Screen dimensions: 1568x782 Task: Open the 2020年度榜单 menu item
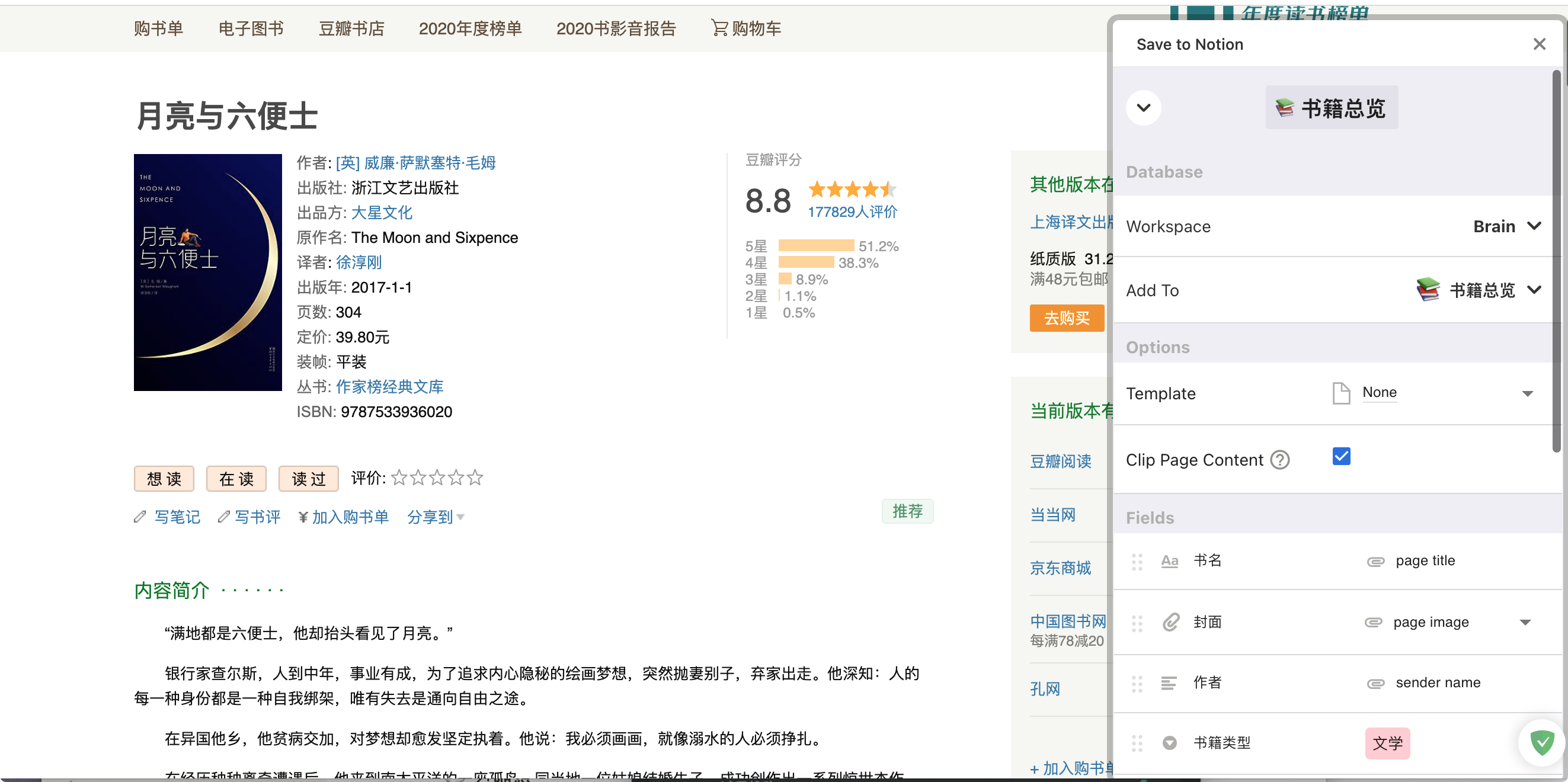pos(470,28)
